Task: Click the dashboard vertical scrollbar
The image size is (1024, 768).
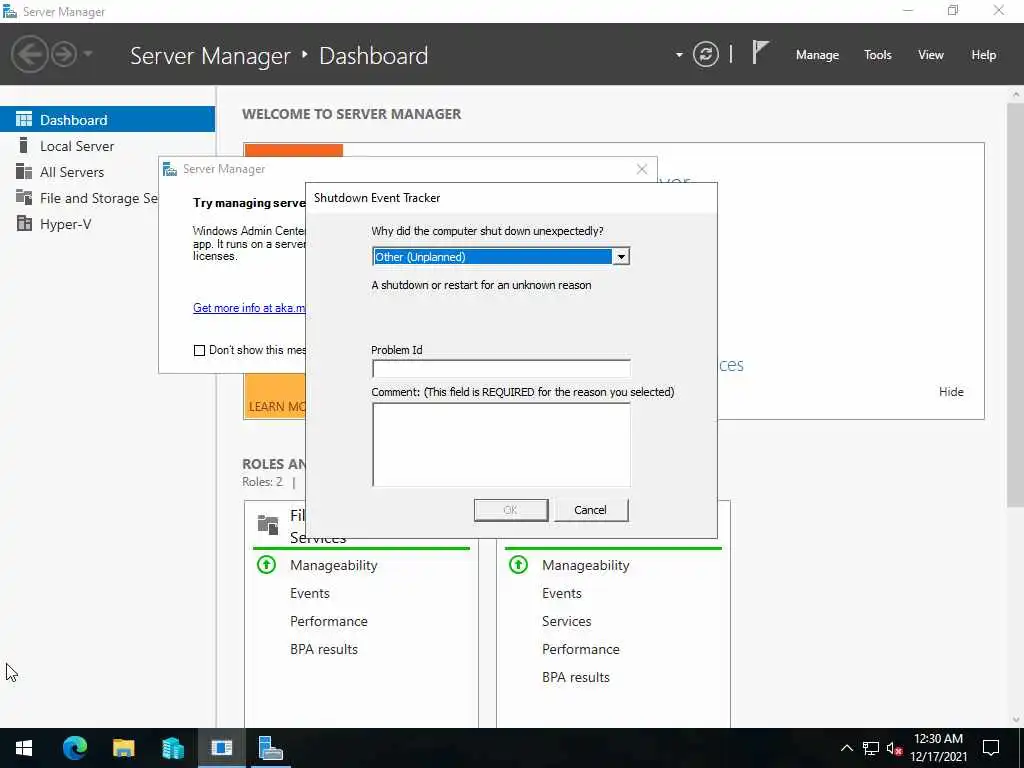Action: click(1016, 304)
